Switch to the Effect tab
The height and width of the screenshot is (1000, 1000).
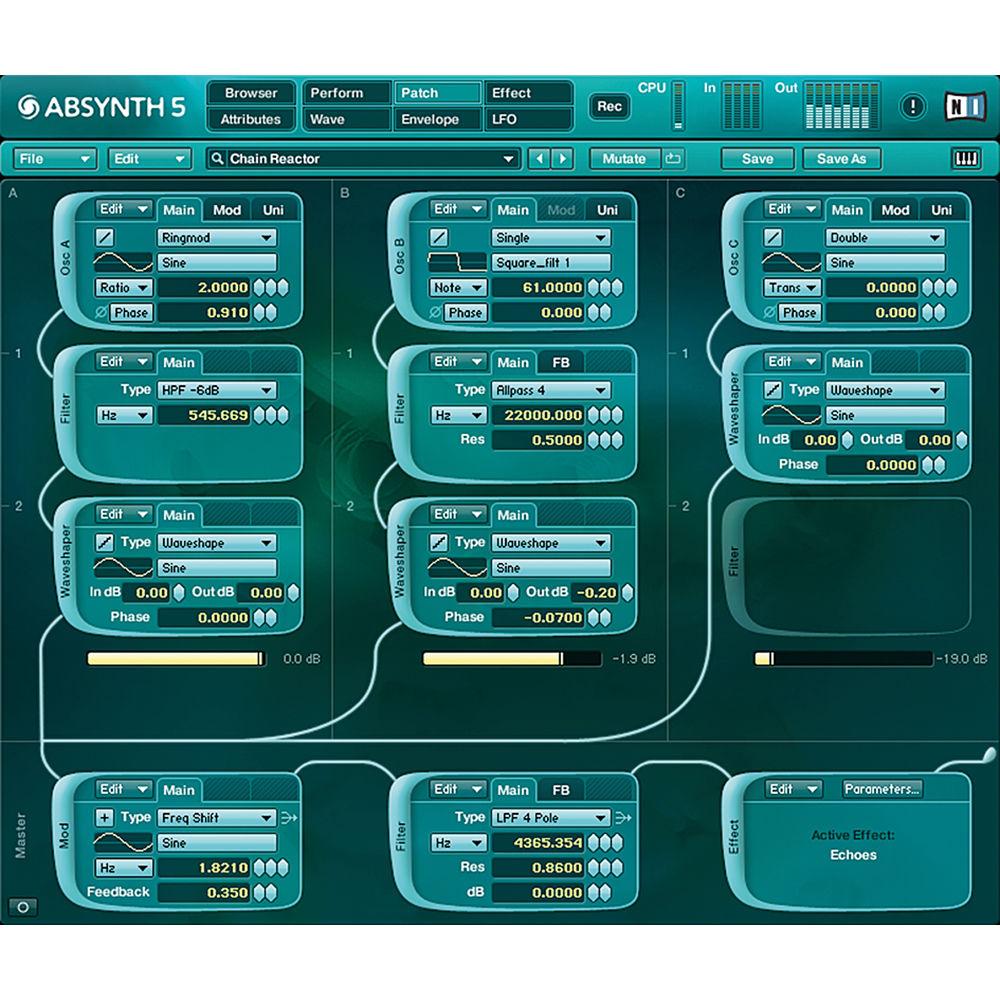[527, 93]
